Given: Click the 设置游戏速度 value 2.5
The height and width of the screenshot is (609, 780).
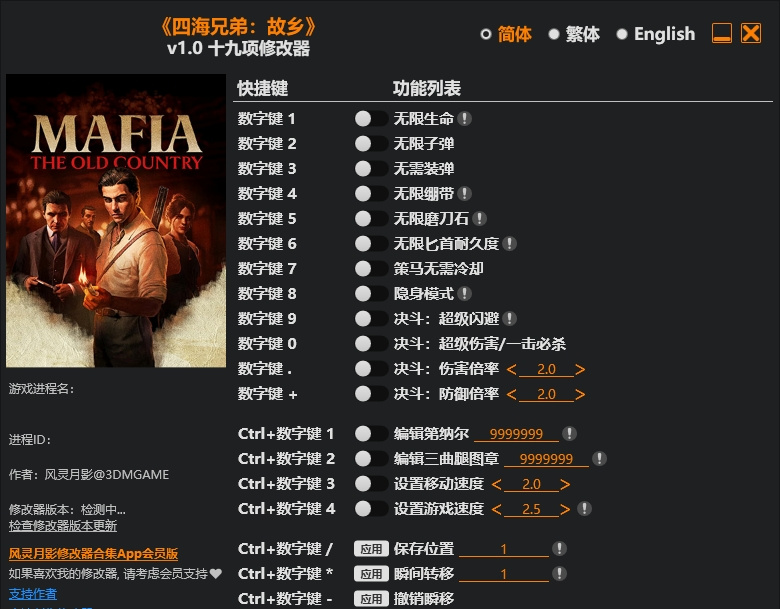Looking at the screenshot, I should (x=531, y=509).
